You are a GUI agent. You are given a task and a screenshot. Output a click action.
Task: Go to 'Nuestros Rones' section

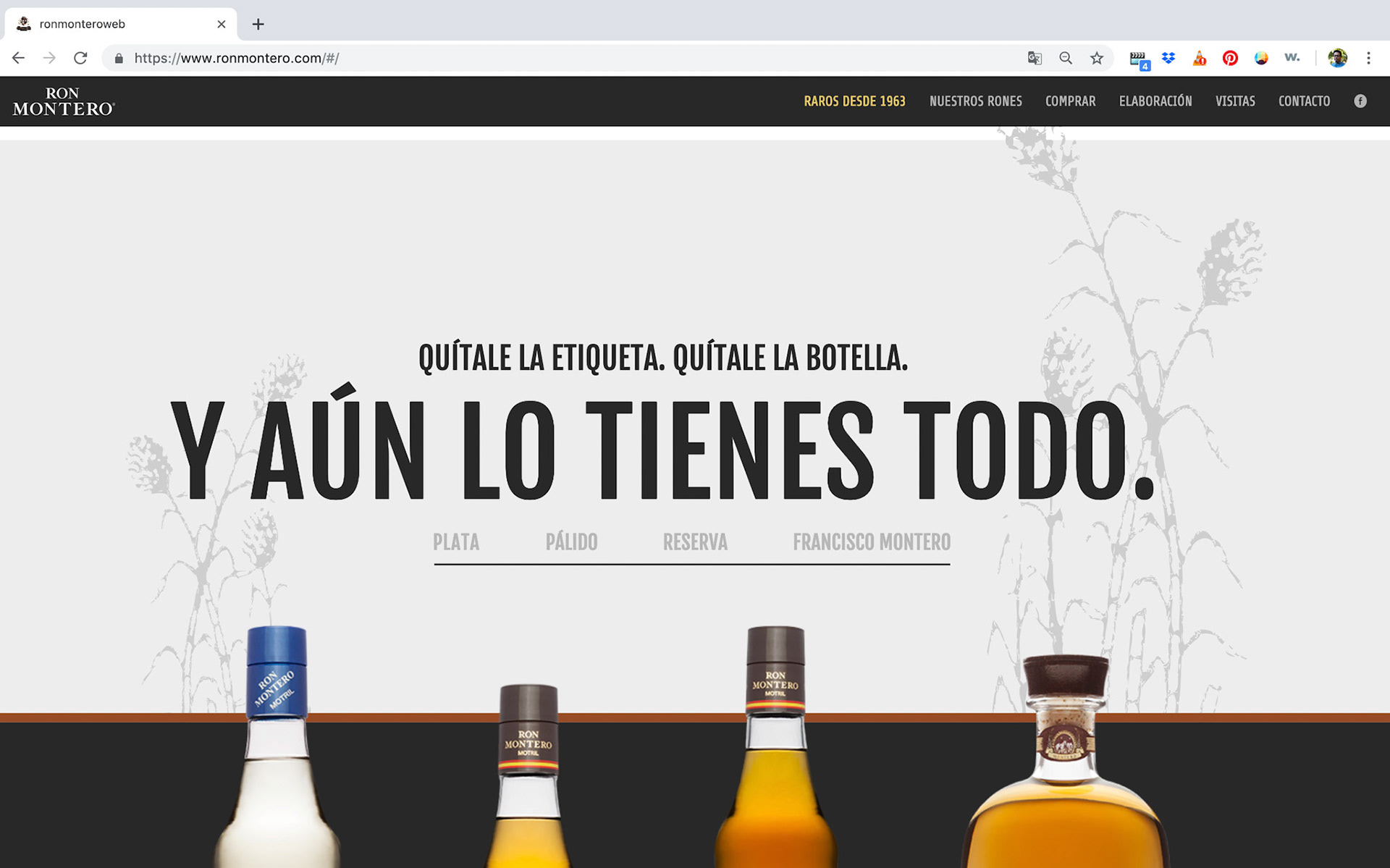[975, 101]
